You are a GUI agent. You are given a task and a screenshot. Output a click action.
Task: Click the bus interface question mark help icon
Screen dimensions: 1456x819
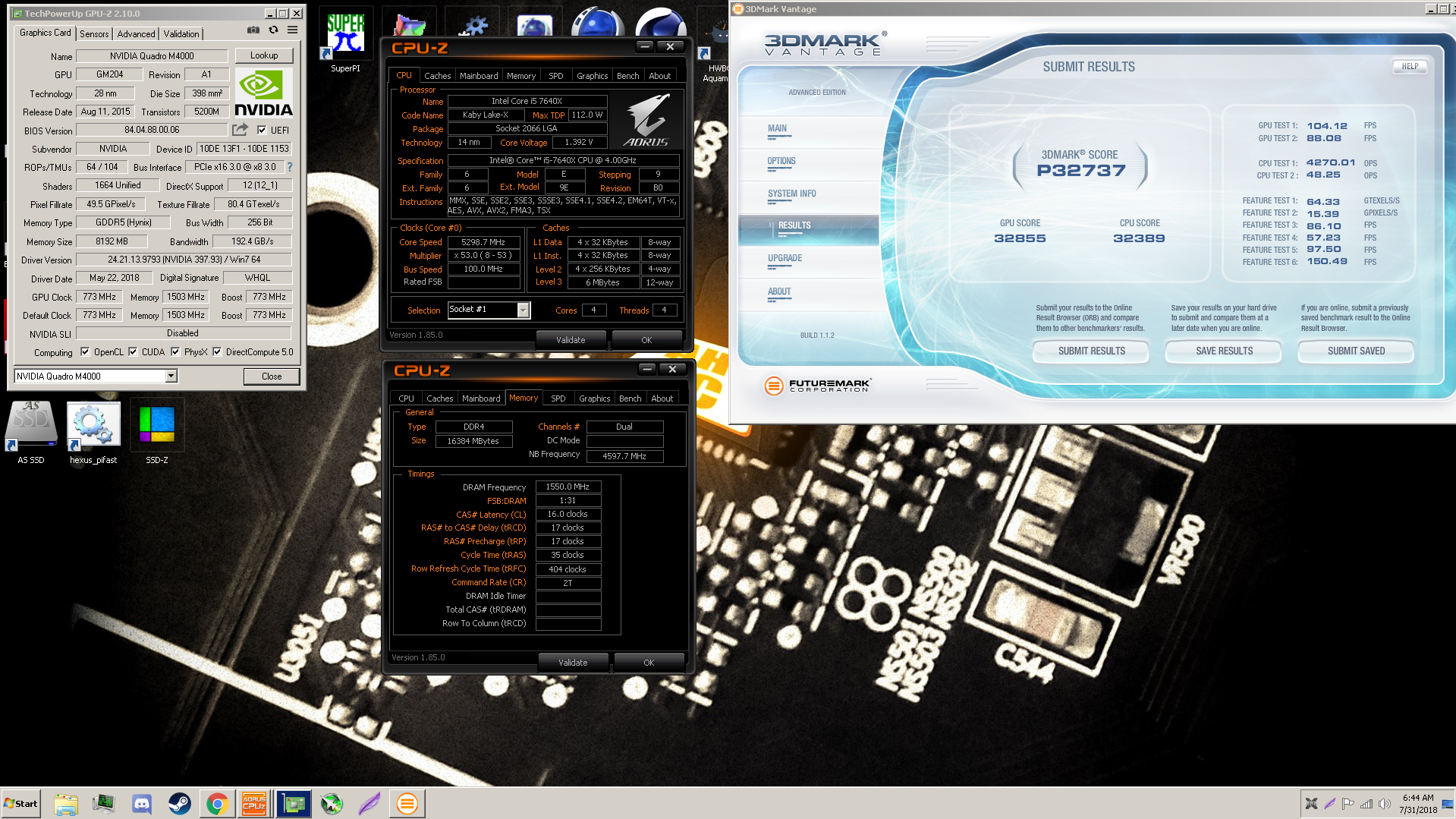tap(289, 167)
